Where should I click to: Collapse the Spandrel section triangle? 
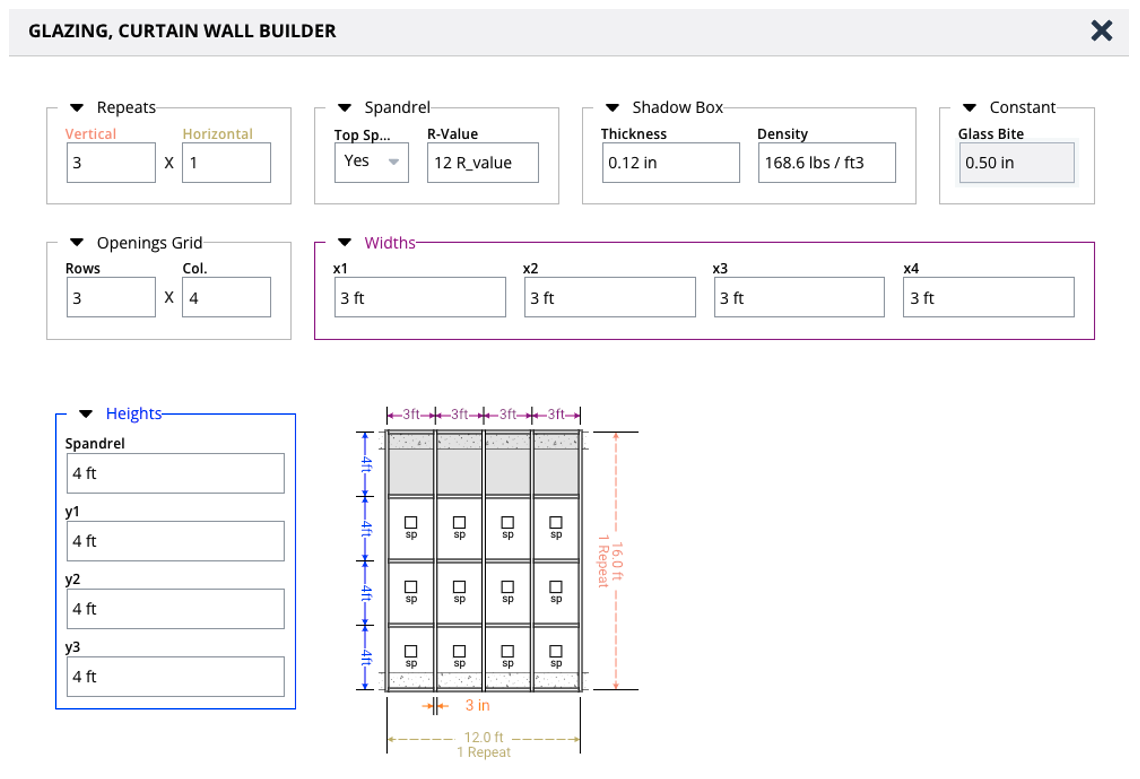345,108
